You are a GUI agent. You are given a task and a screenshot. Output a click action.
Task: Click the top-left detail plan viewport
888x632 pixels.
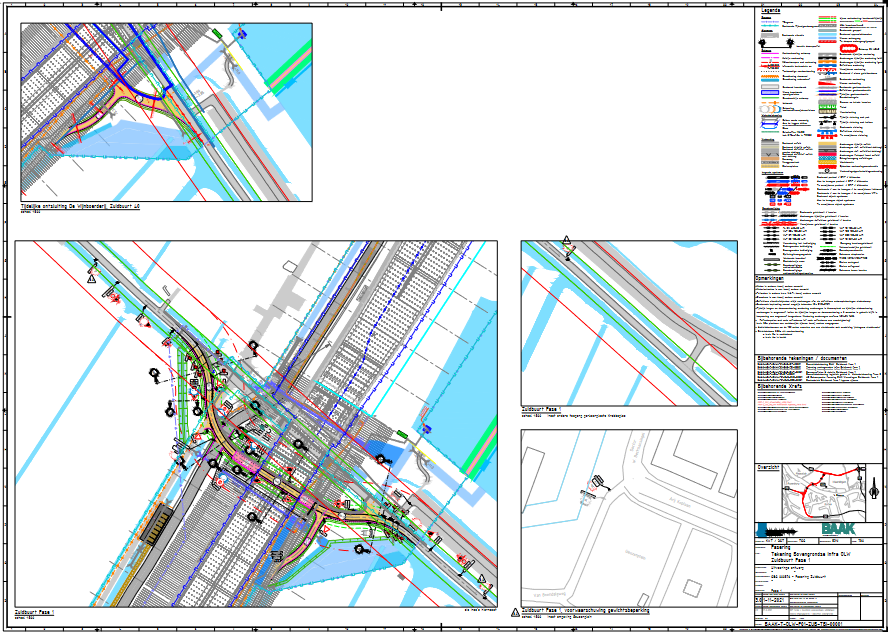point(166,112)
